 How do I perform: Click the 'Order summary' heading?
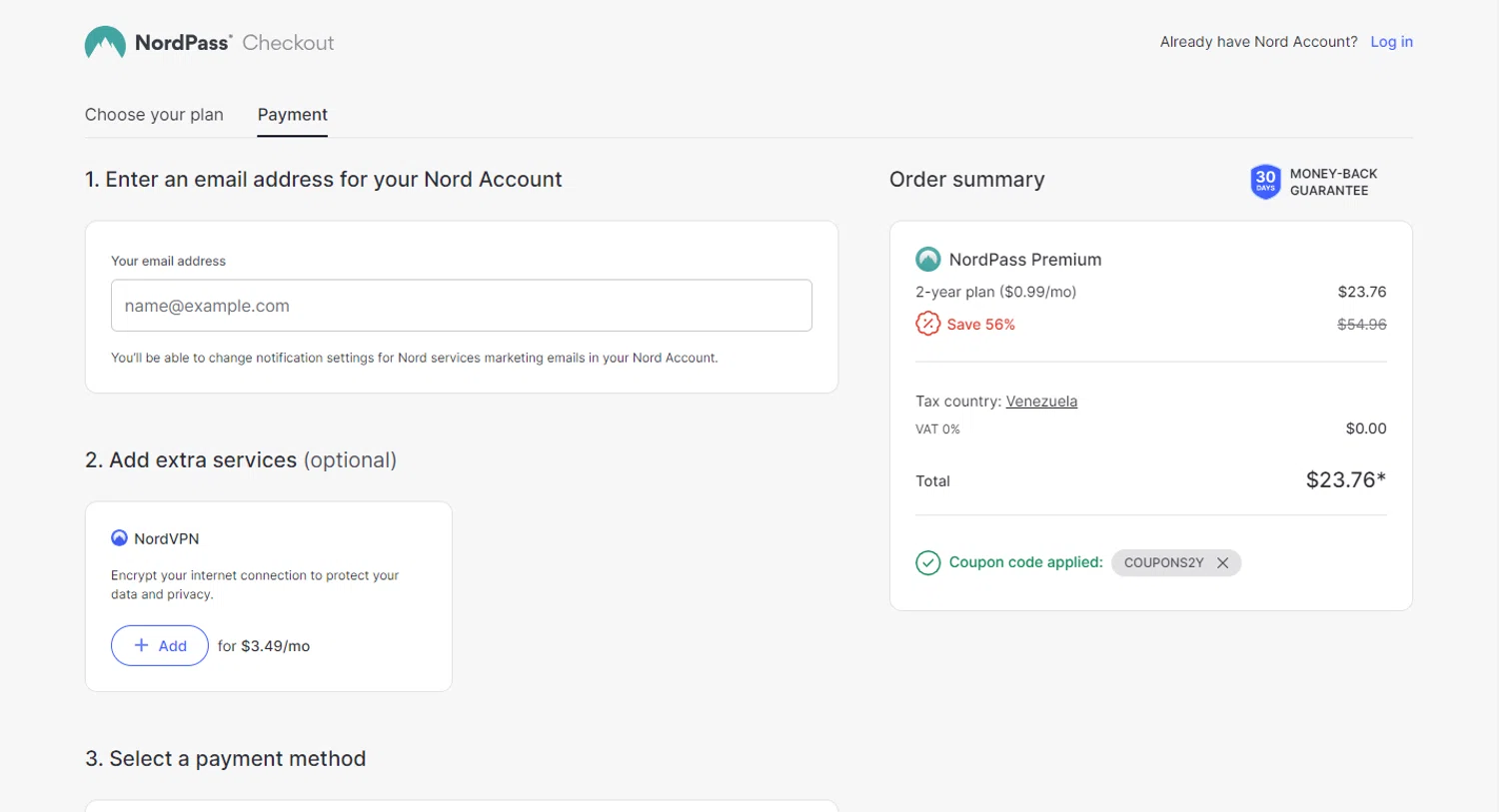[967, 180]
